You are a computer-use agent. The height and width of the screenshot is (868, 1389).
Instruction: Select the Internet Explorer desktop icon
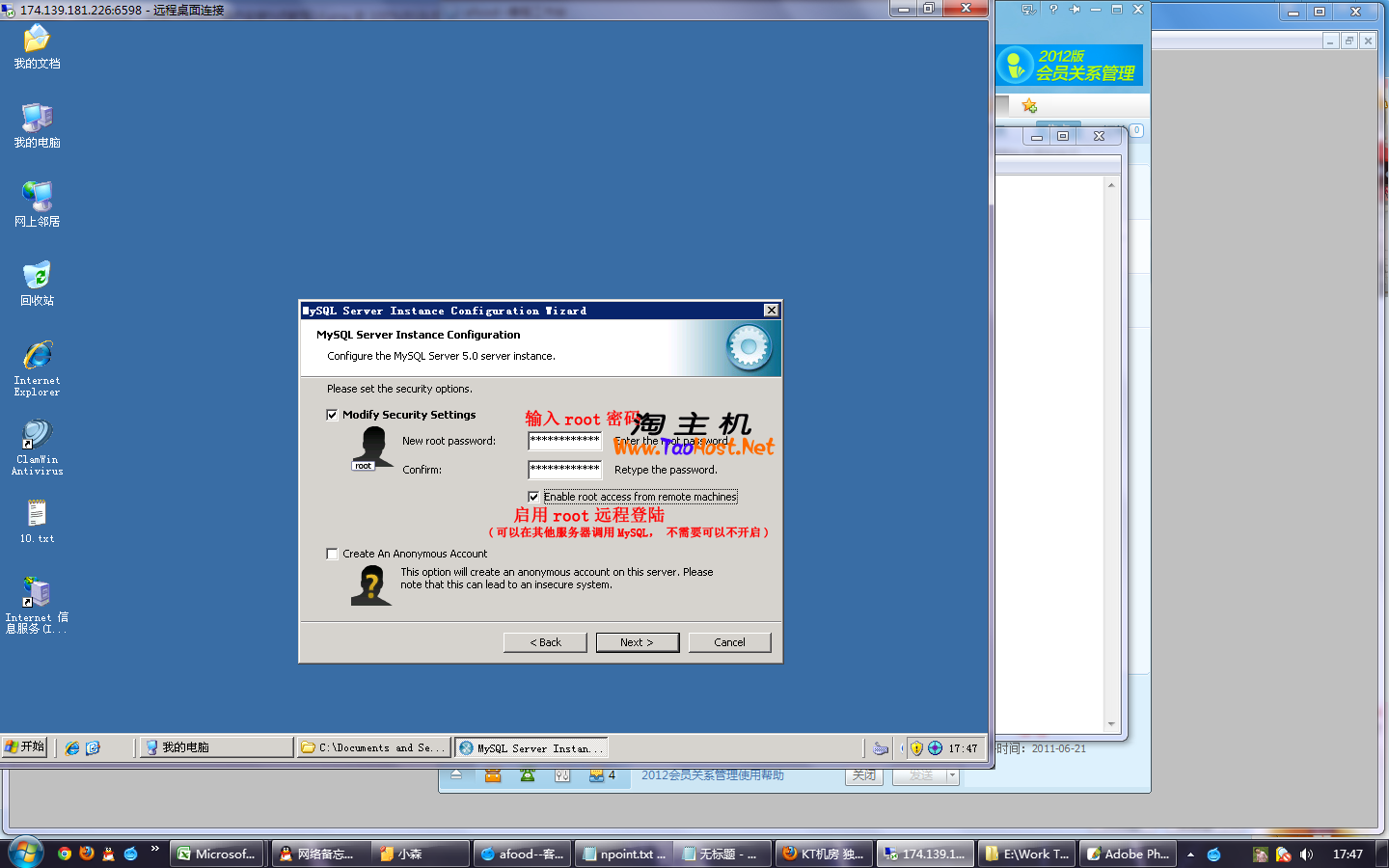click(x=37, y=368)
